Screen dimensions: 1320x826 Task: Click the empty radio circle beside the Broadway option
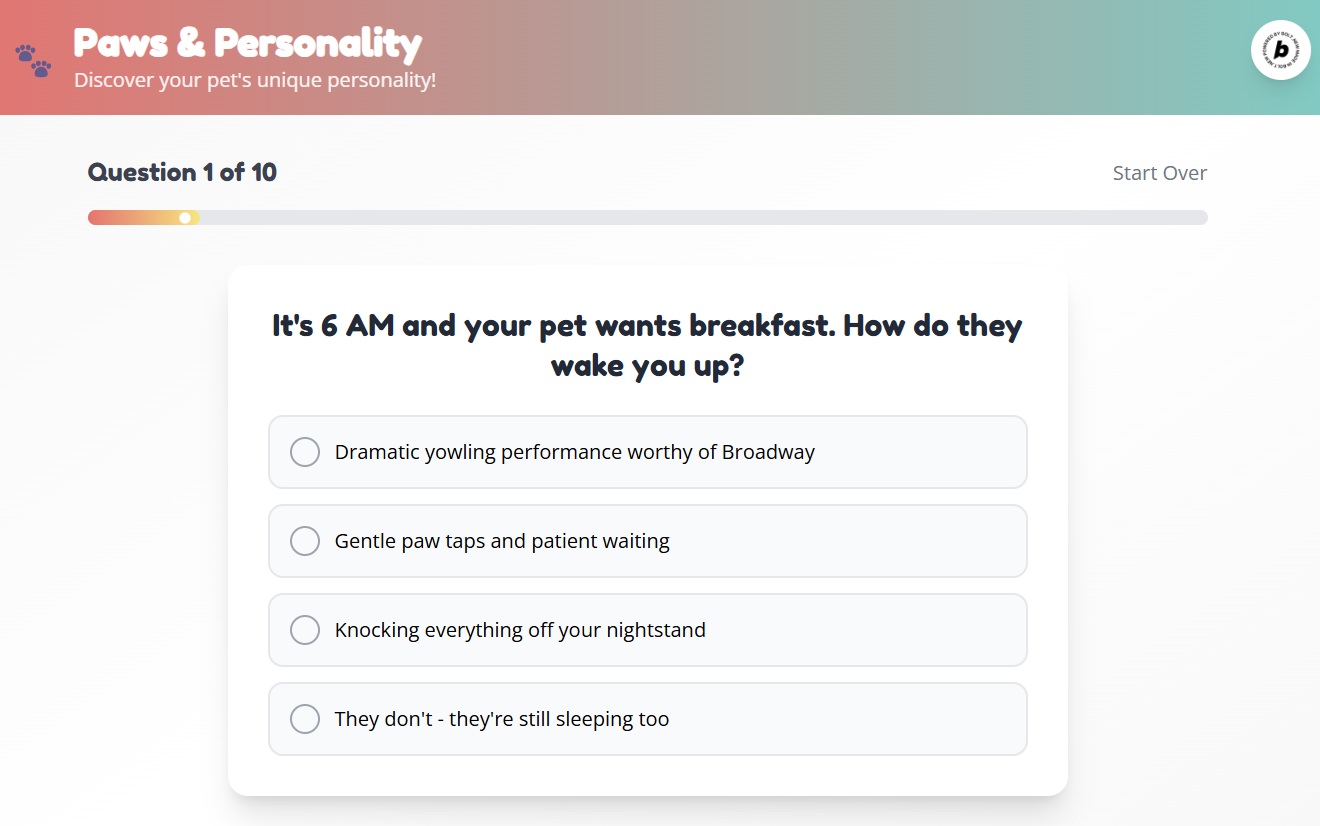(305, 452)
